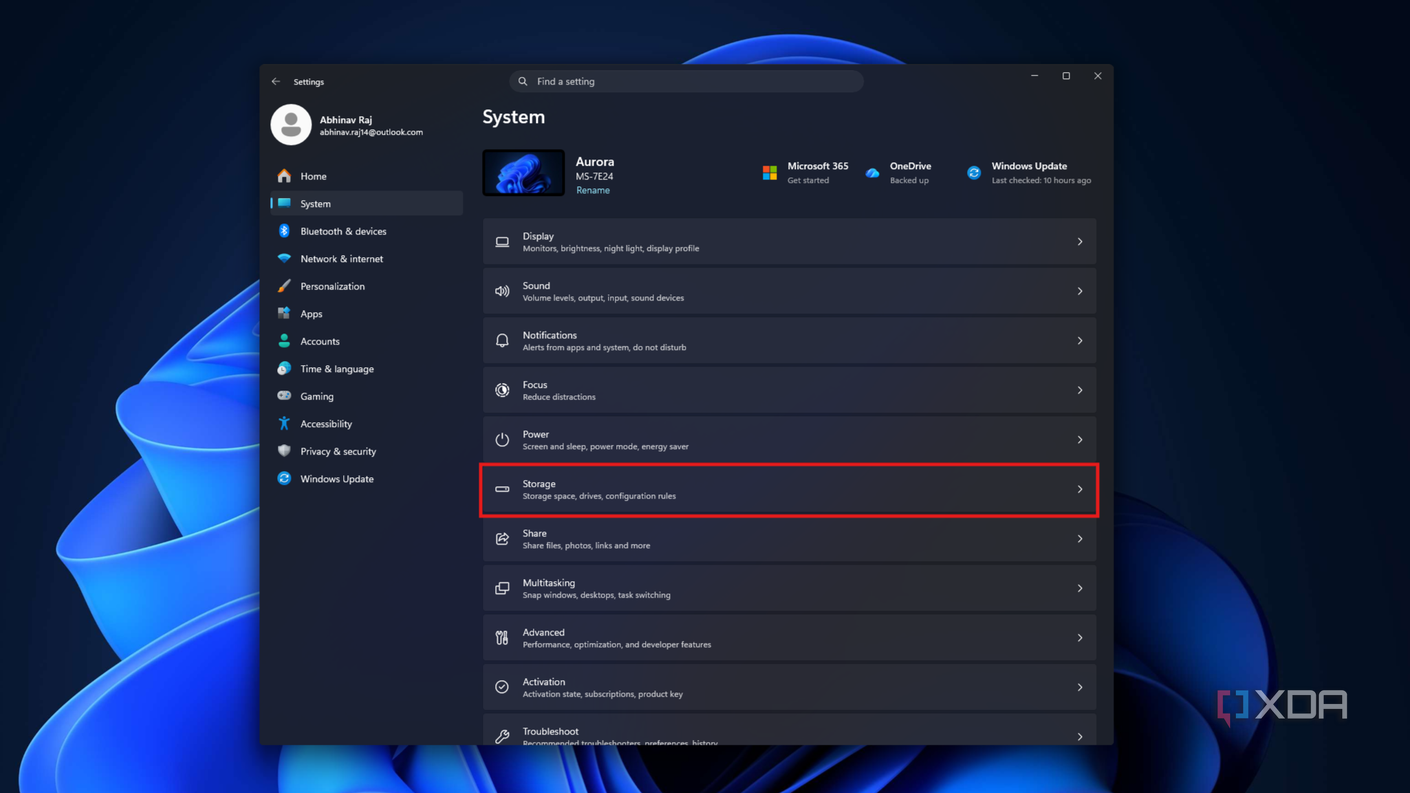This screenshot has height=793, width=1410.
Task: Open Bluetooth & devices settings
Action: pyautogui.click(x=367, y=231)
